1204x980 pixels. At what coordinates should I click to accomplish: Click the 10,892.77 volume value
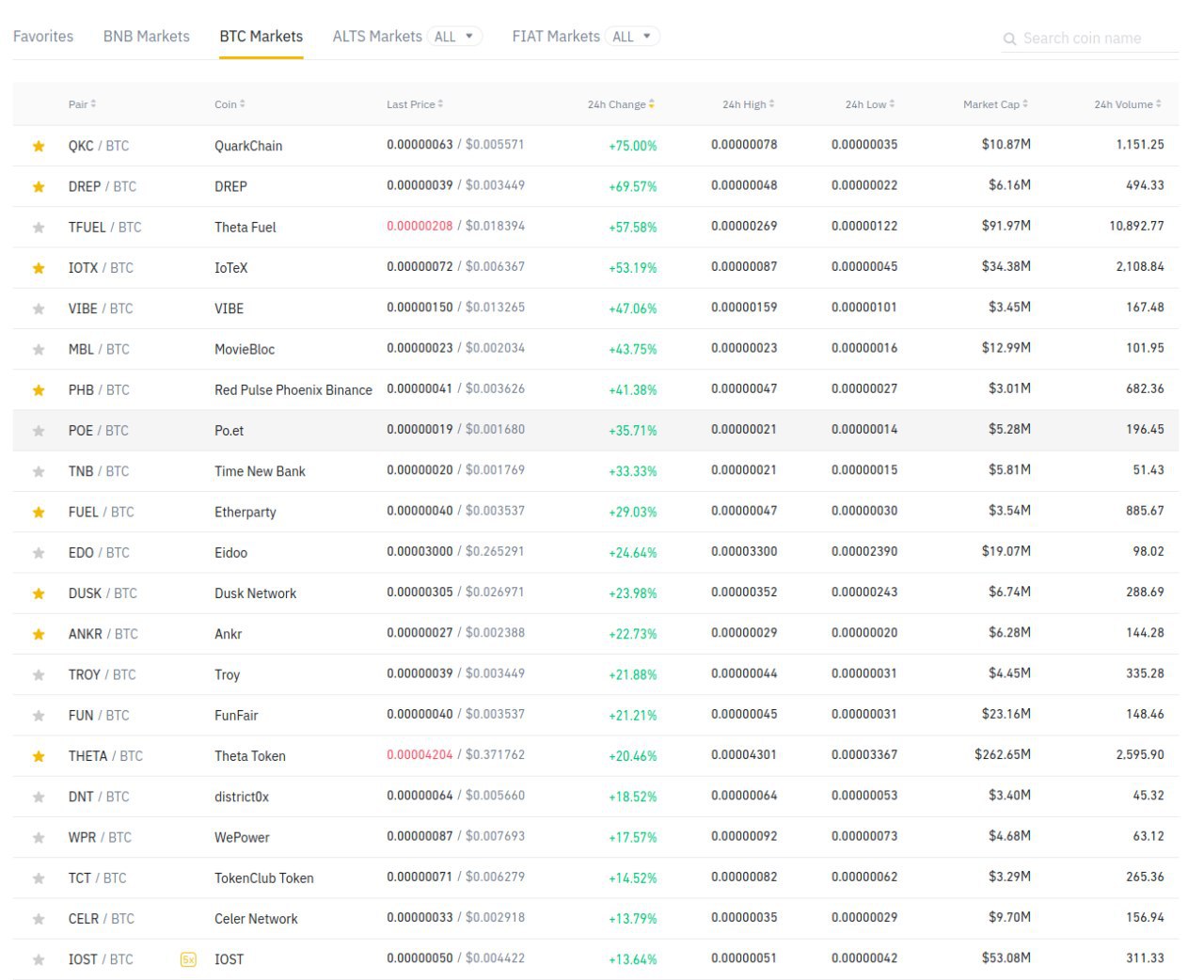coord(1136,226)
